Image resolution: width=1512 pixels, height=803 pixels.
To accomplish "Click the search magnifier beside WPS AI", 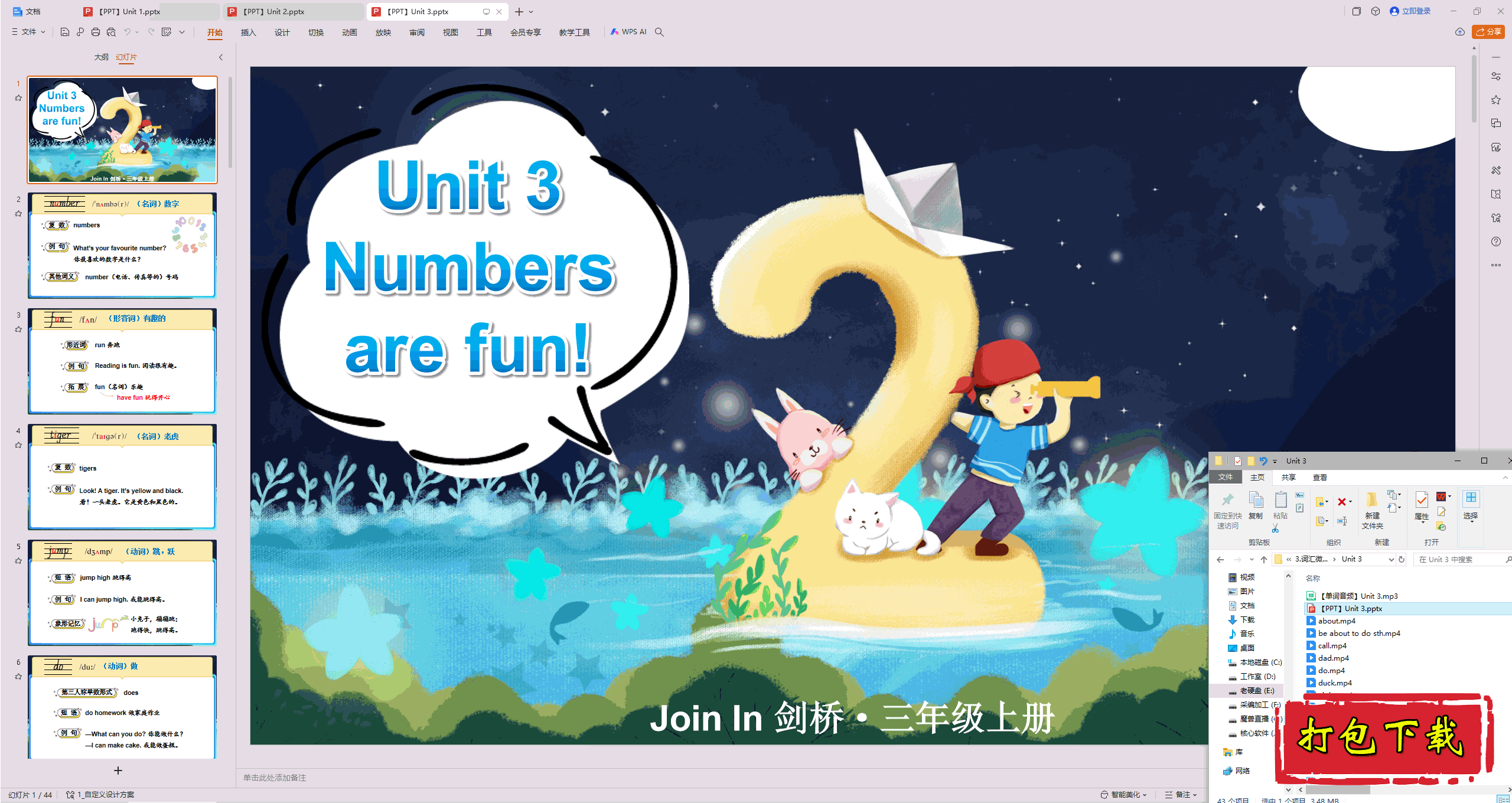I will [659, 32].
